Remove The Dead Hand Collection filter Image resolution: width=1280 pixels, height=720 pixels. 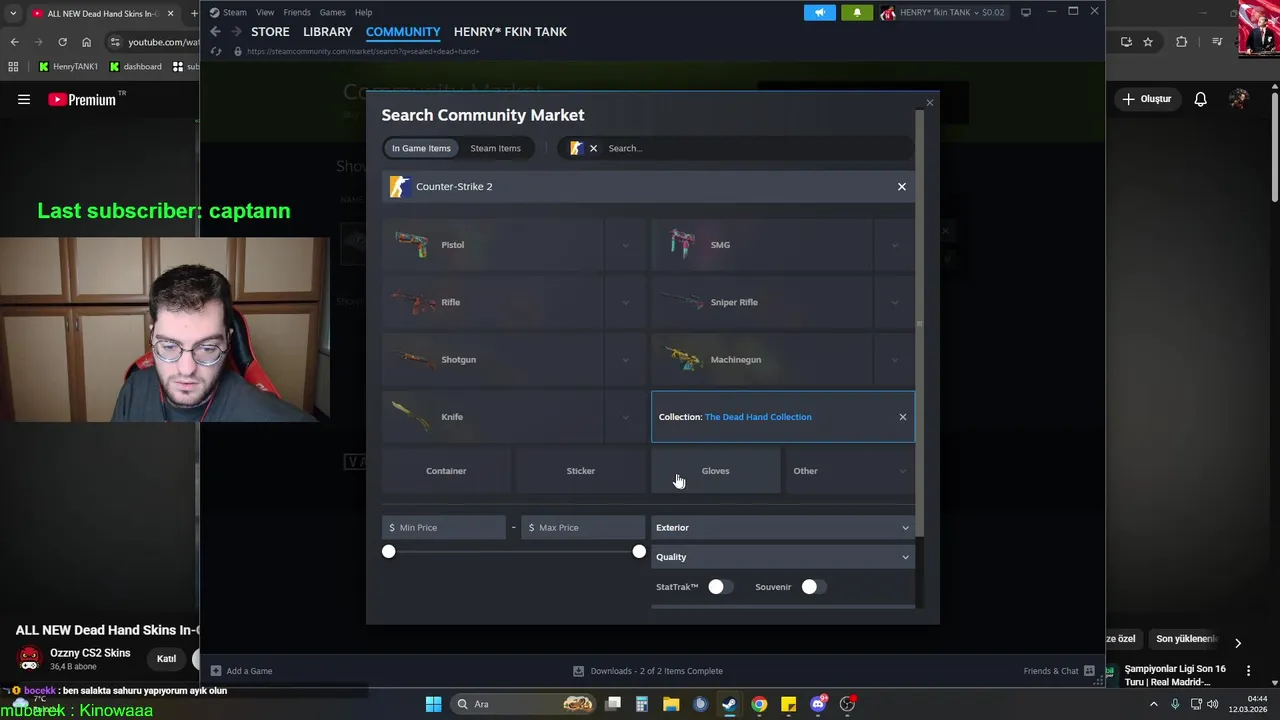[x=902, y=417]
